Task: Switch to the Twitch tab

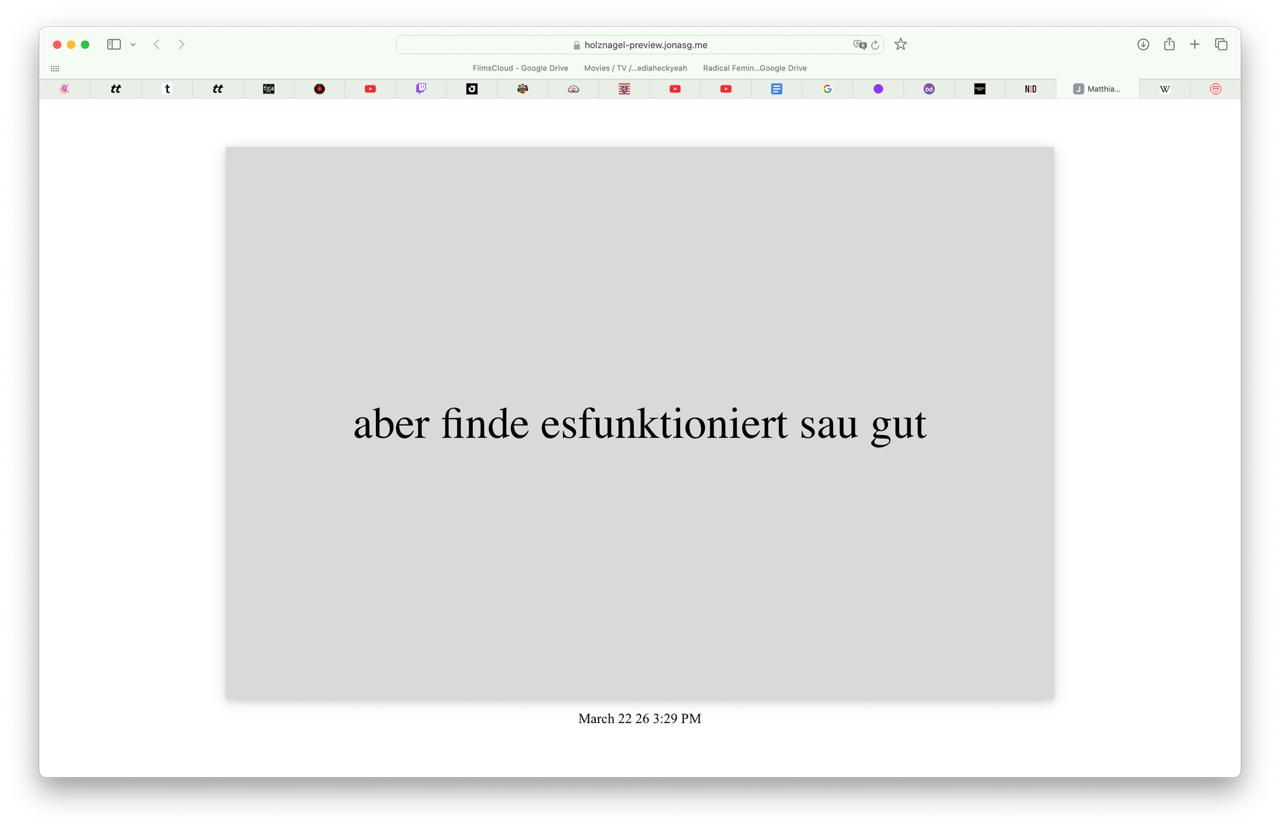Action: (421, 89)
